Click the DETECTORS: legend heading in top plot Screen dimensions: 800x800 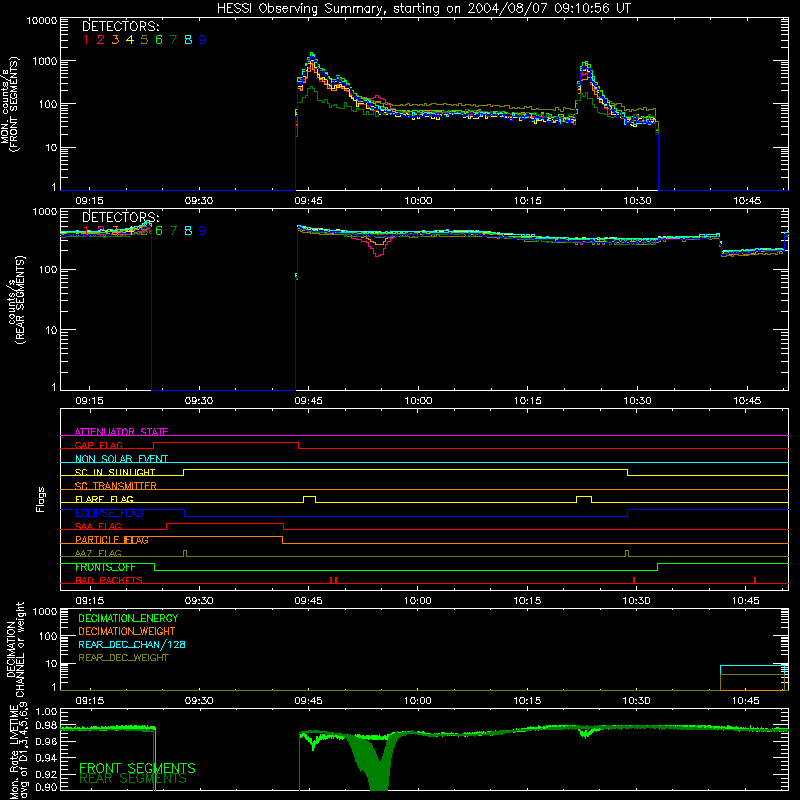point(121,27)
